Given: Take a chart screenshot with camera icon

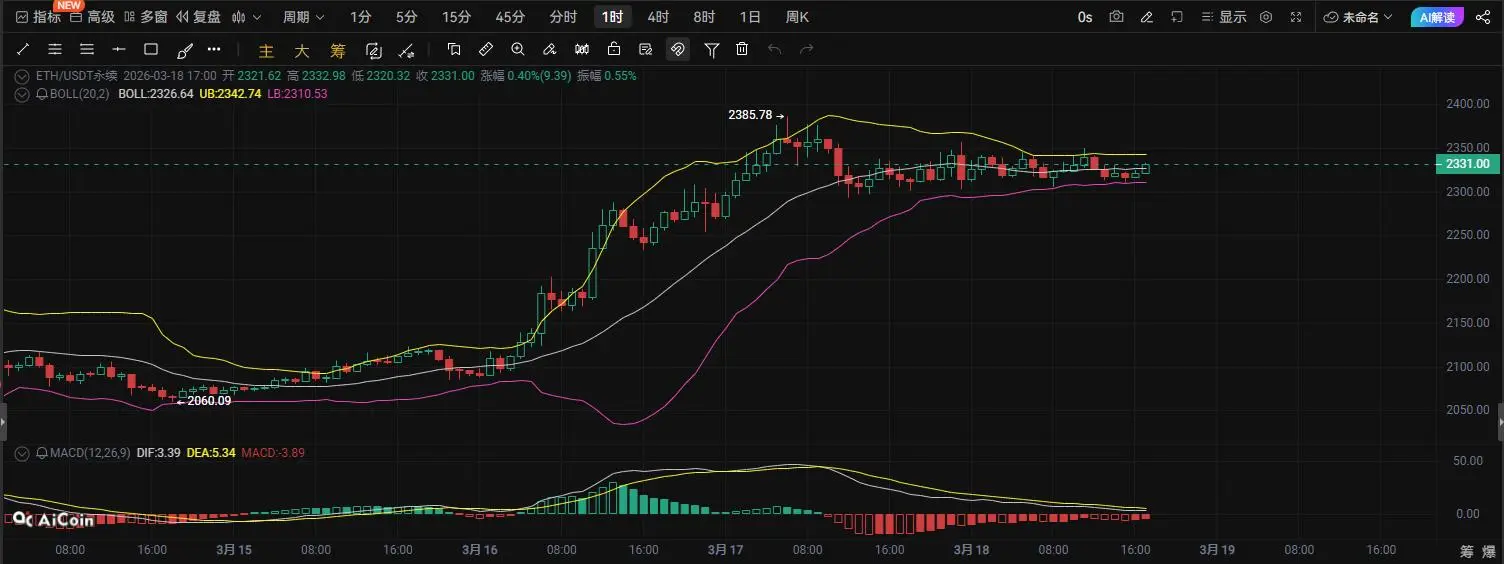Looking at the screenshot, I should [x=1116, y=17].
